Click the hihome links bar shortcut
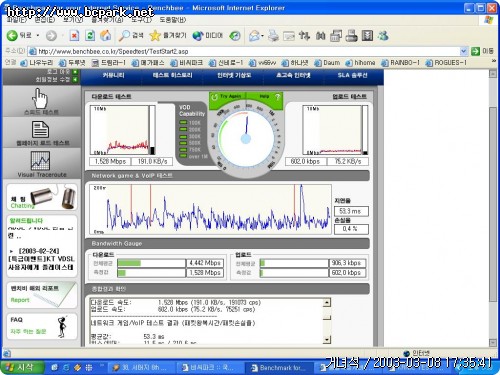This screenshot has height=375, width=500. 360,63
